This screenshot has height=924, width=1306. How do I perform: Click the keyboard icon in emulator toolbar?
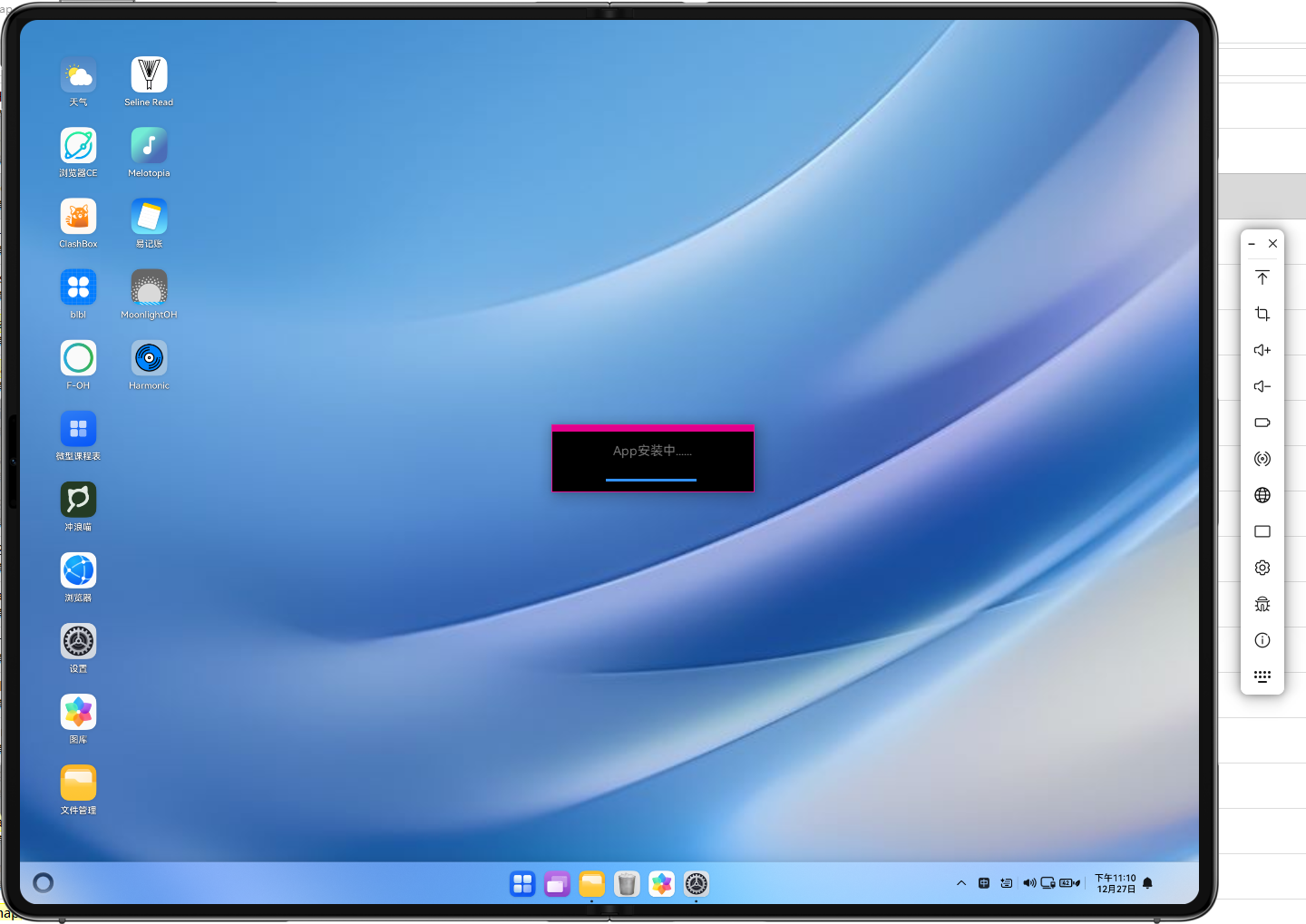[1262, 676]
